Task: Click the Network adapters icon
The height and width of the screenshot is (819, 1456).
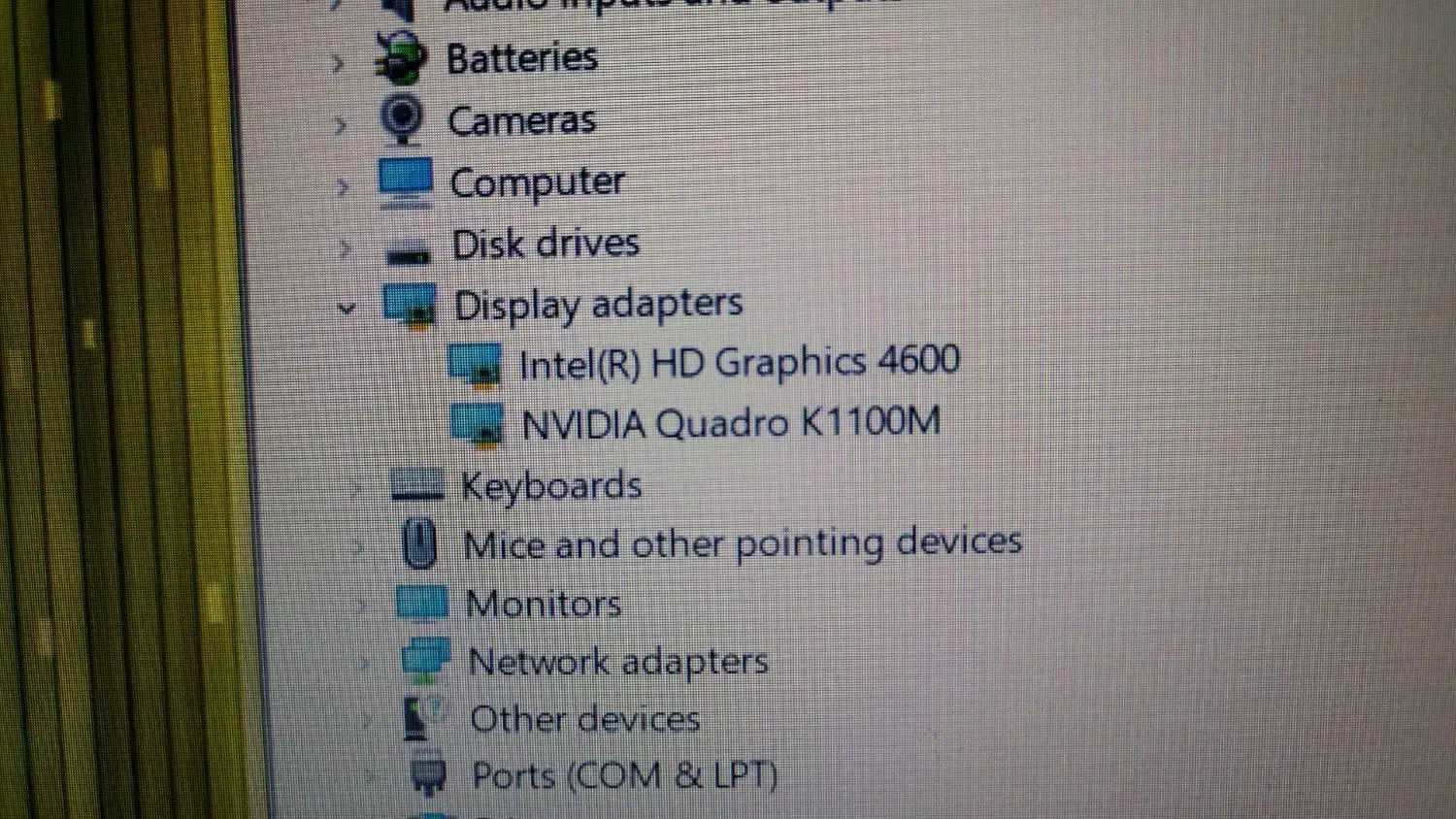Action: click(426, 661)
